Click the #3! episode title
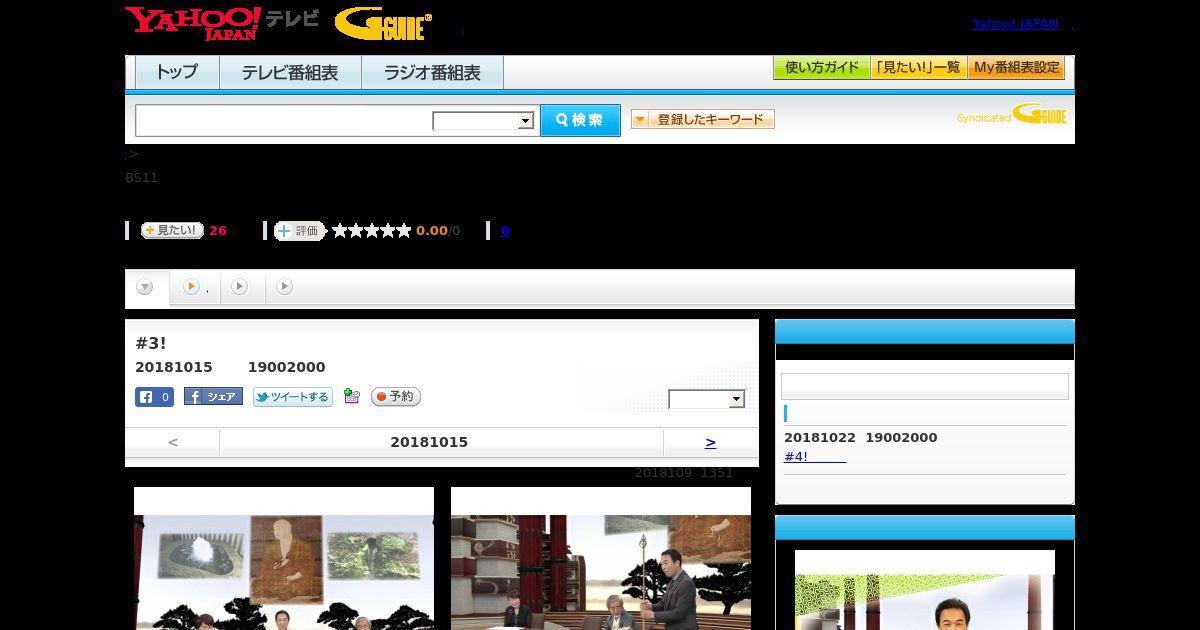Image resolution: width=1200 pixels, height=630 pixels. click(150, 344)
